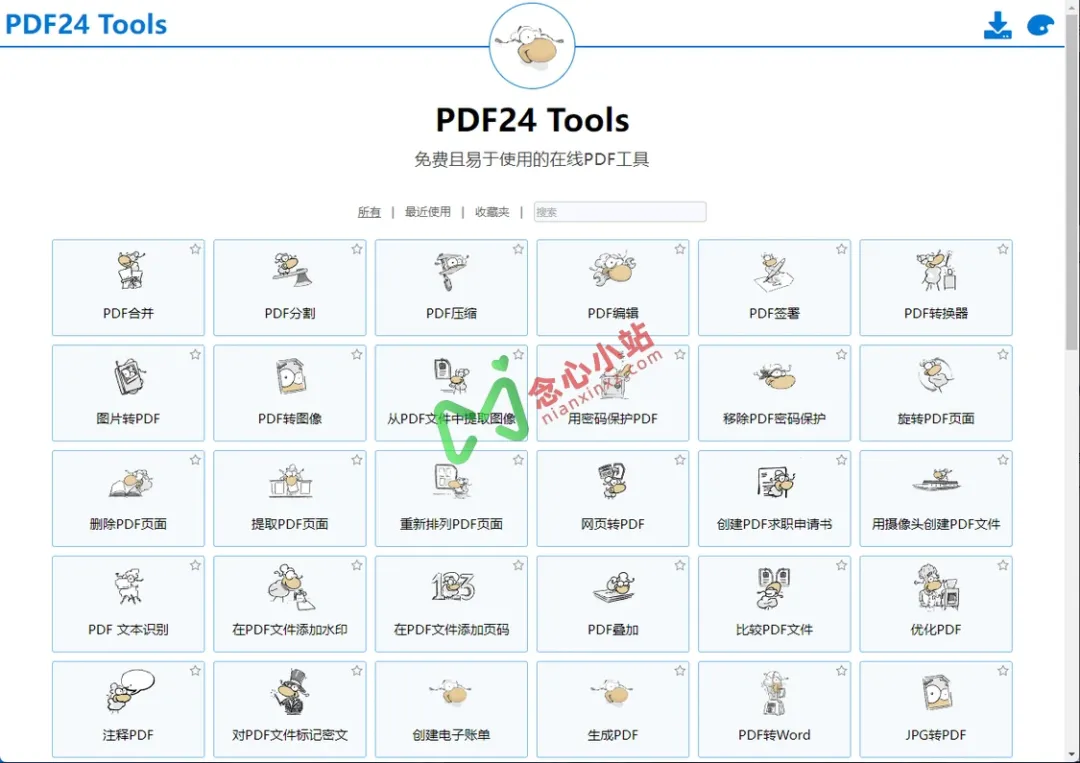Launch the PDF转Word tool

(x=774, y=709)
